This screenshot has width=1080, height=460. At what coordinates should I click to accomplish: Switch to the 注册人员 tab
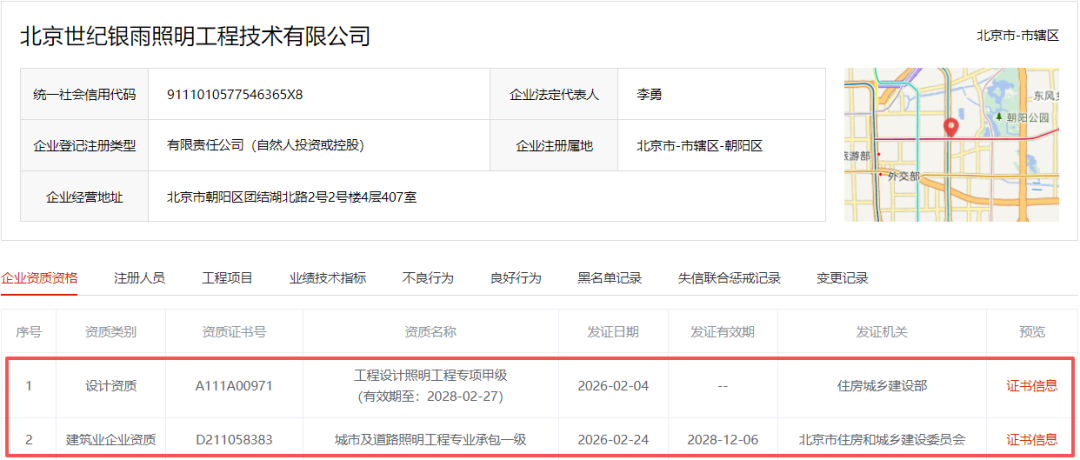pos(139,278)
